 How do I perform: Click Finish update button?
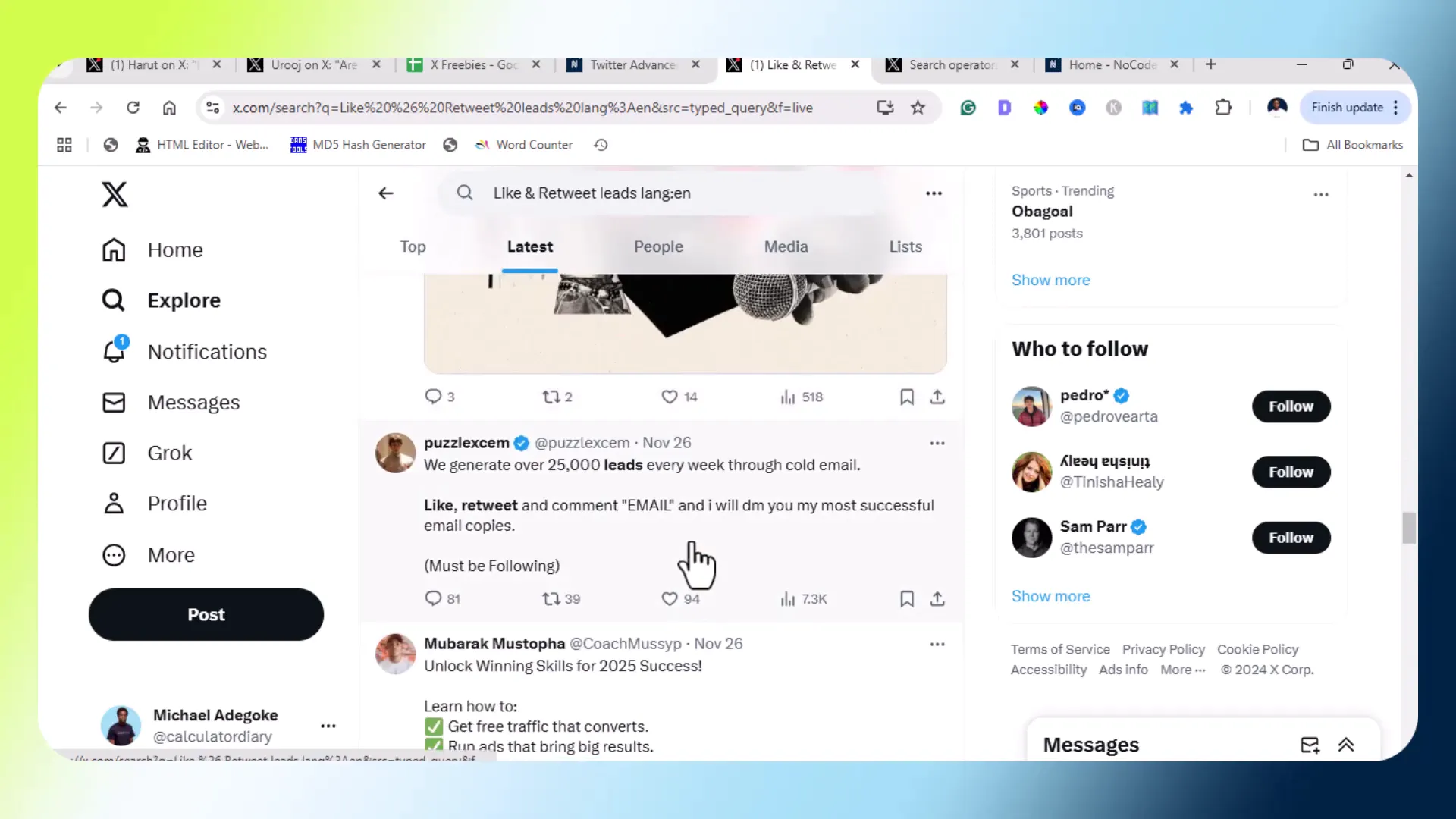pyautogui.click(x=1347, y=108)
